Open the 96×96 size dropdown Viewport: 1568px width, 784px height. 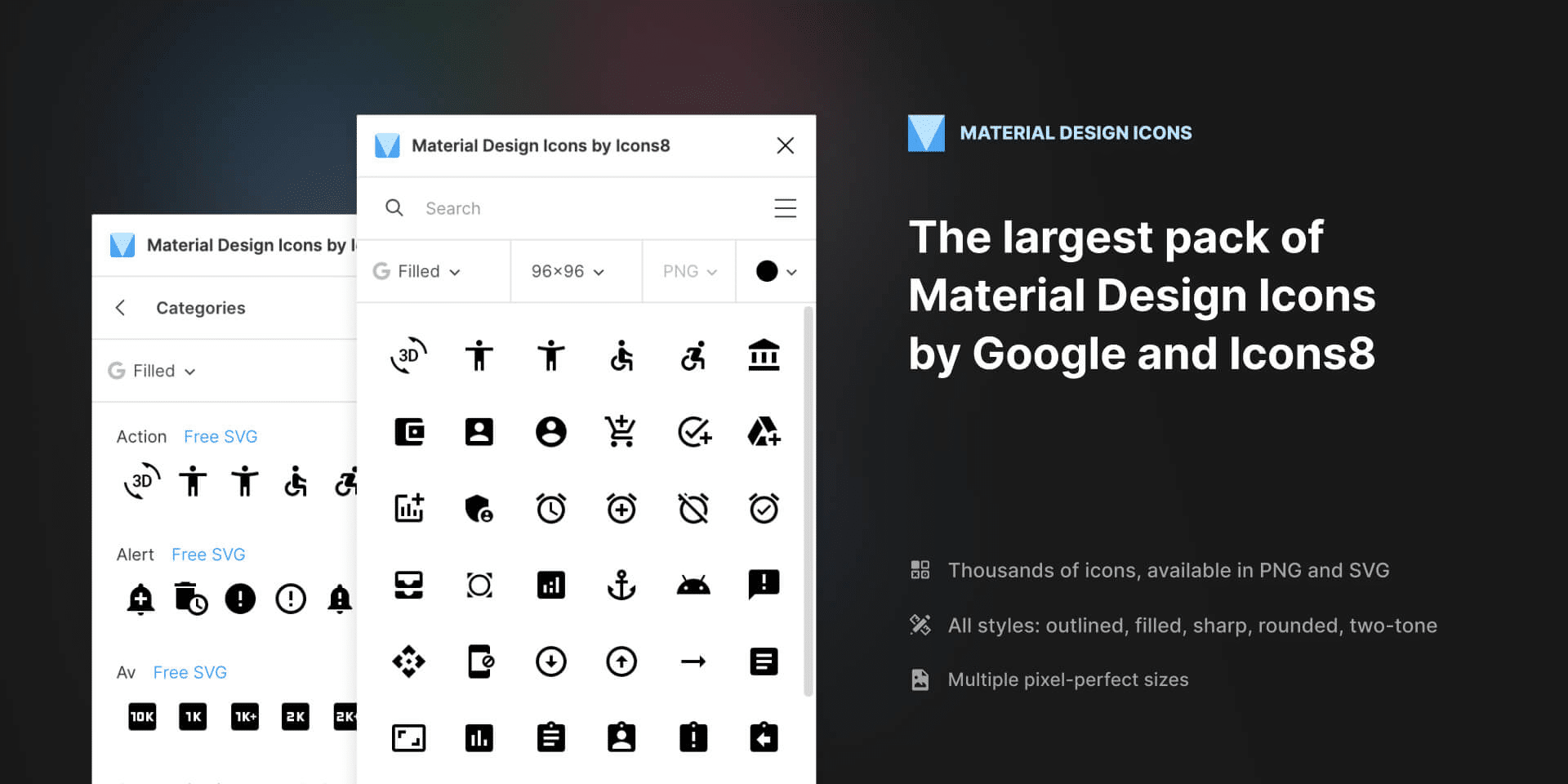pos(566,271)
